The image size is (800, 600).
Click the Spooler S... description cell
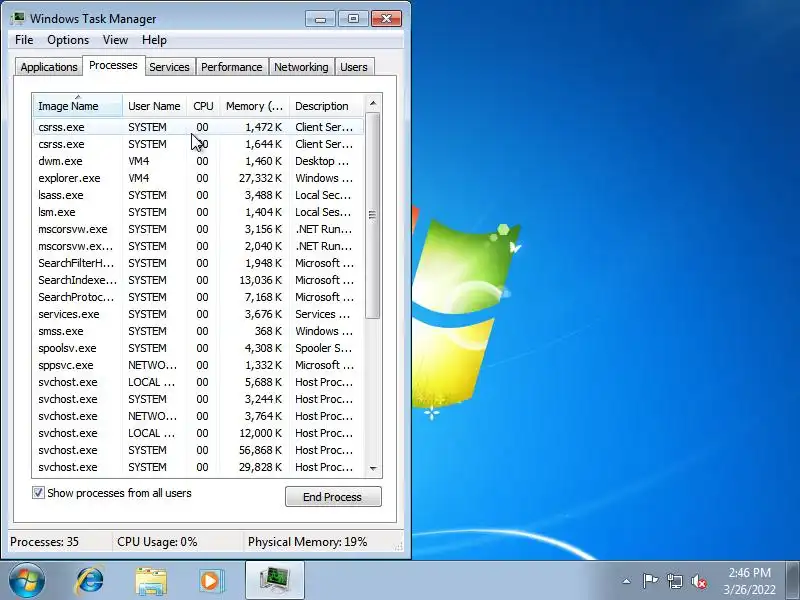pos(323,348)
